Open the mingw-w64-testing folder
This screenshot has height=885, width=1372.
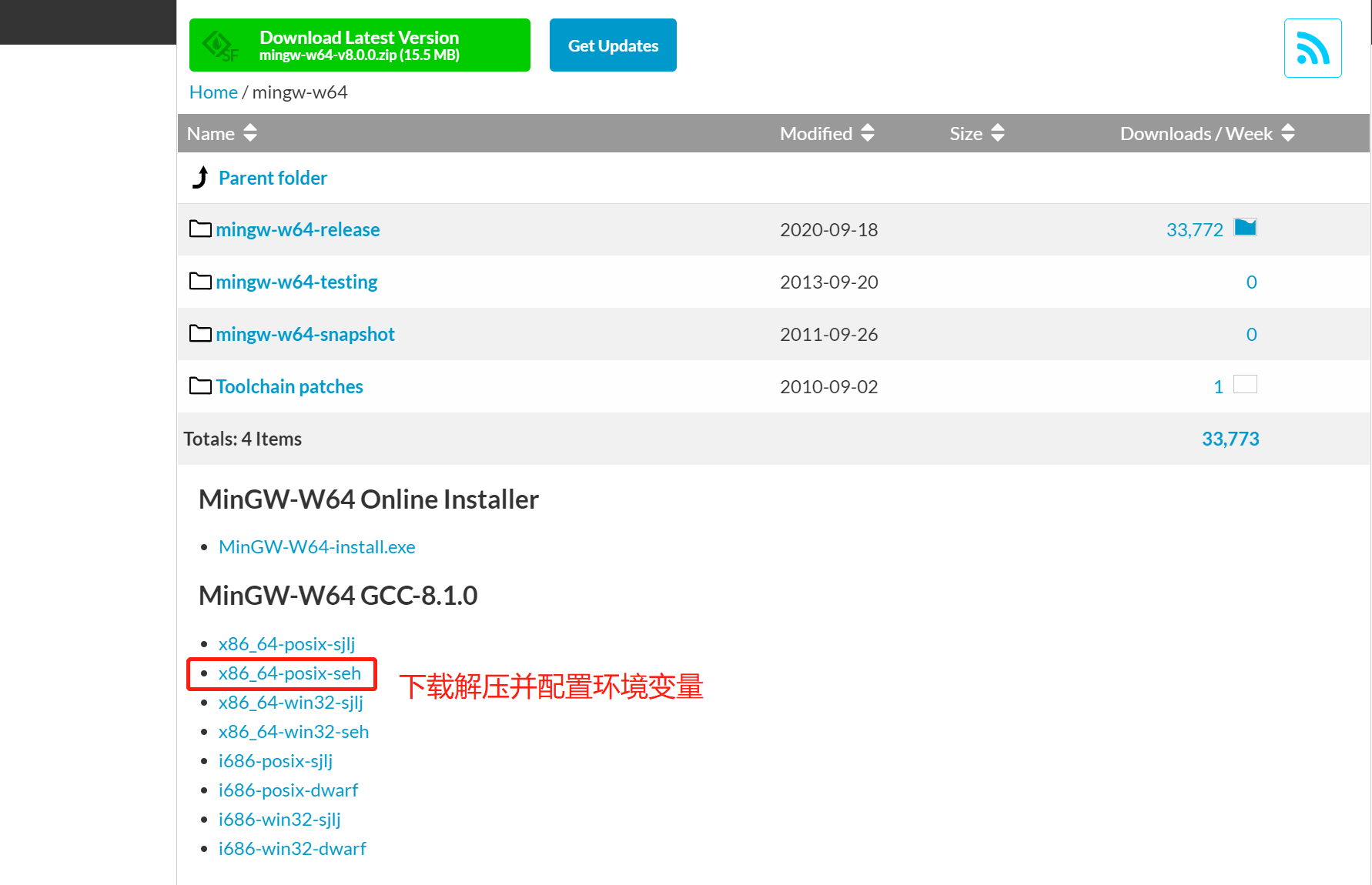[x=296, y=281]
